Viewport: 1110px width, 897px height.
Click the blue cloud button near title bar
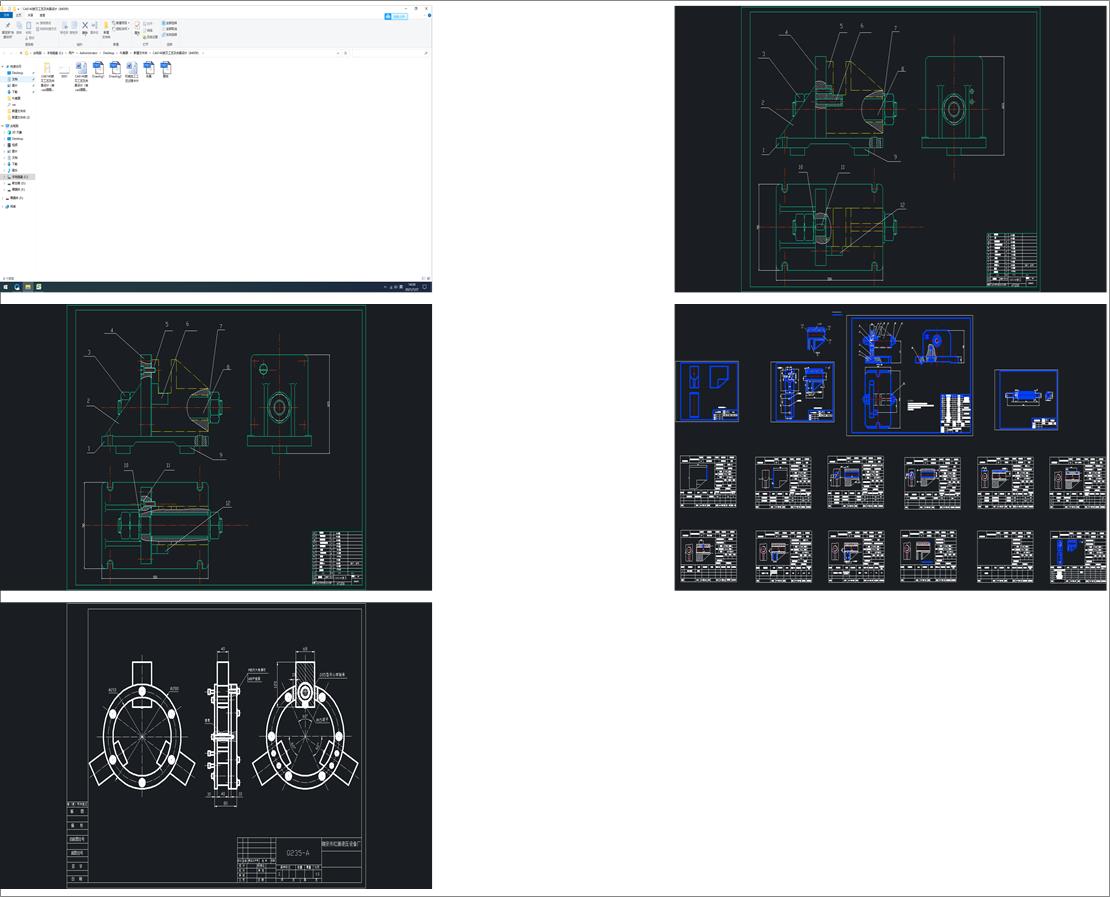[396, 16]
